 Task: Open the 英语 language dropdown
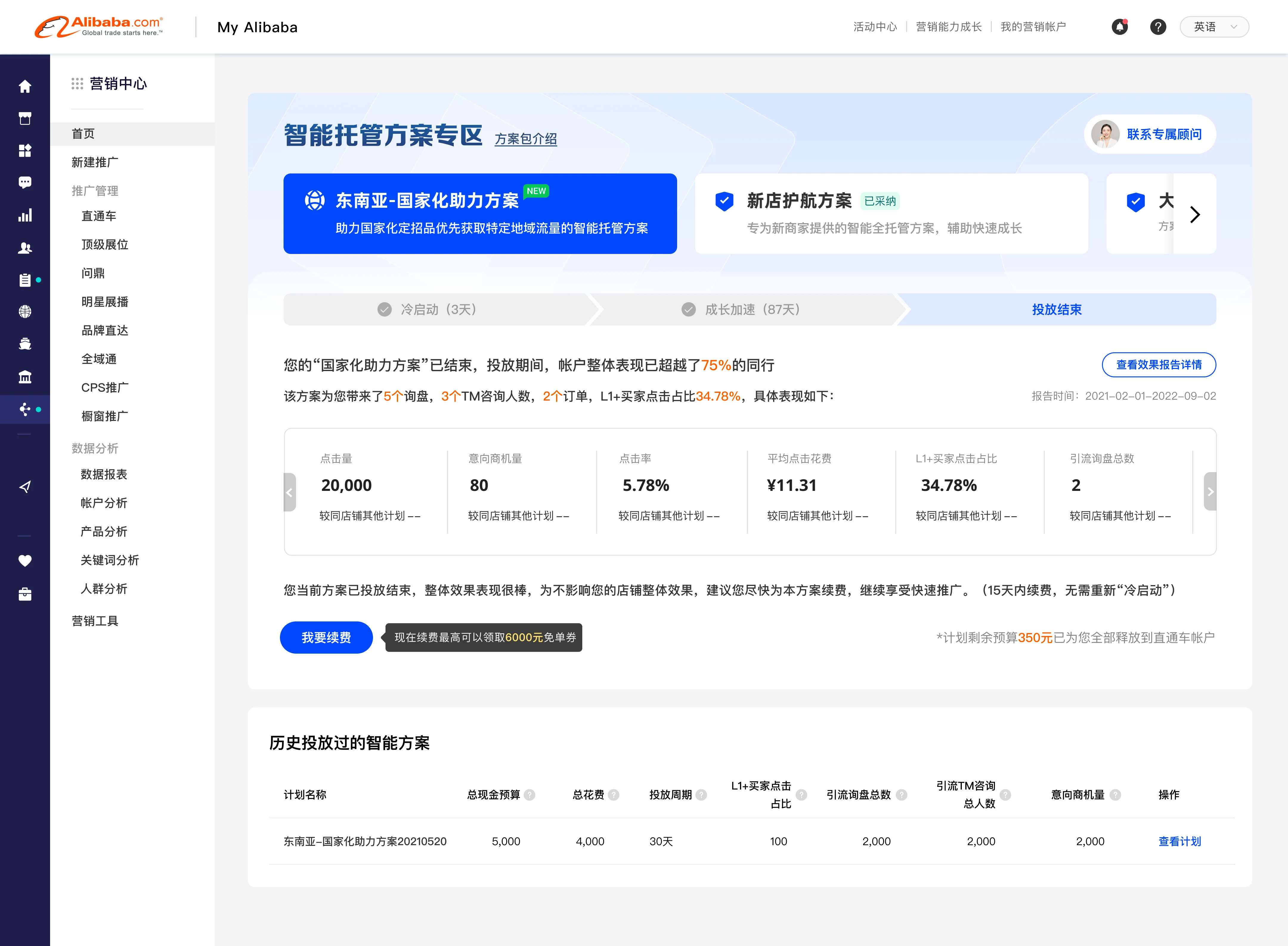pyautogui.click(x=1213, y=27)
